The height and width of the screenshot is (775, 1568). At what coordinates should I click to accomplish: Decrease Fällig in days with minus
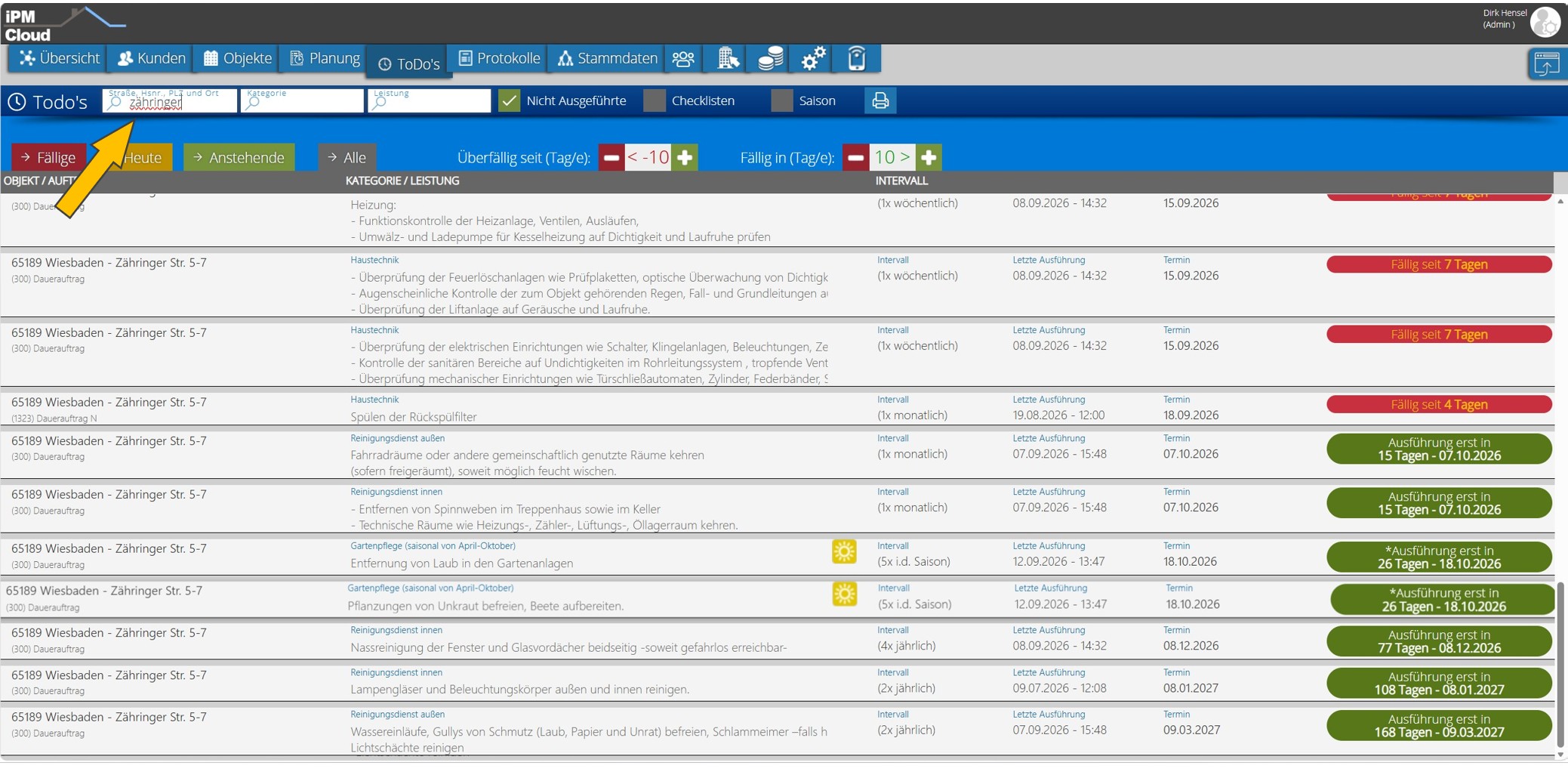[x=855, y=157]
